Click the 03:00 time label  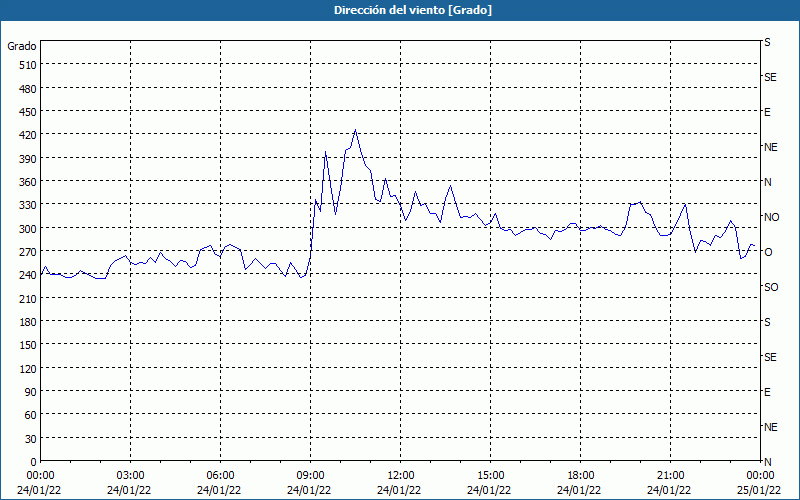pyautogui.click(x=131, y=476)
